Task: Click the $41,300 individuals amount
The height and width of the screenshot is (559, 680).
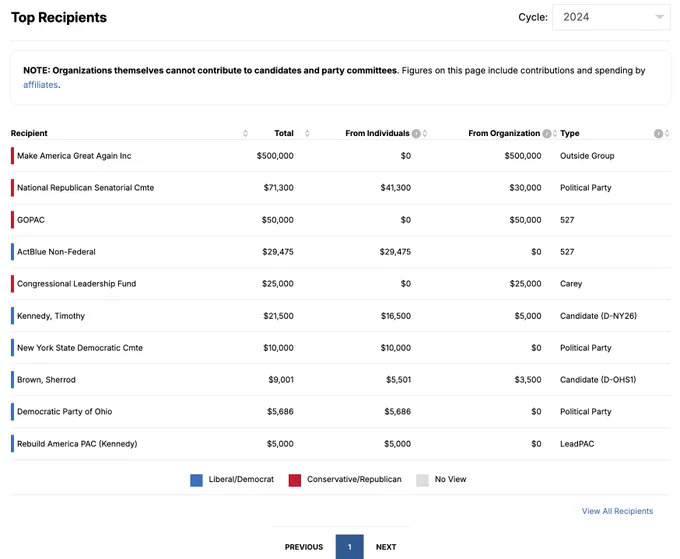Action: click(396, 188)
